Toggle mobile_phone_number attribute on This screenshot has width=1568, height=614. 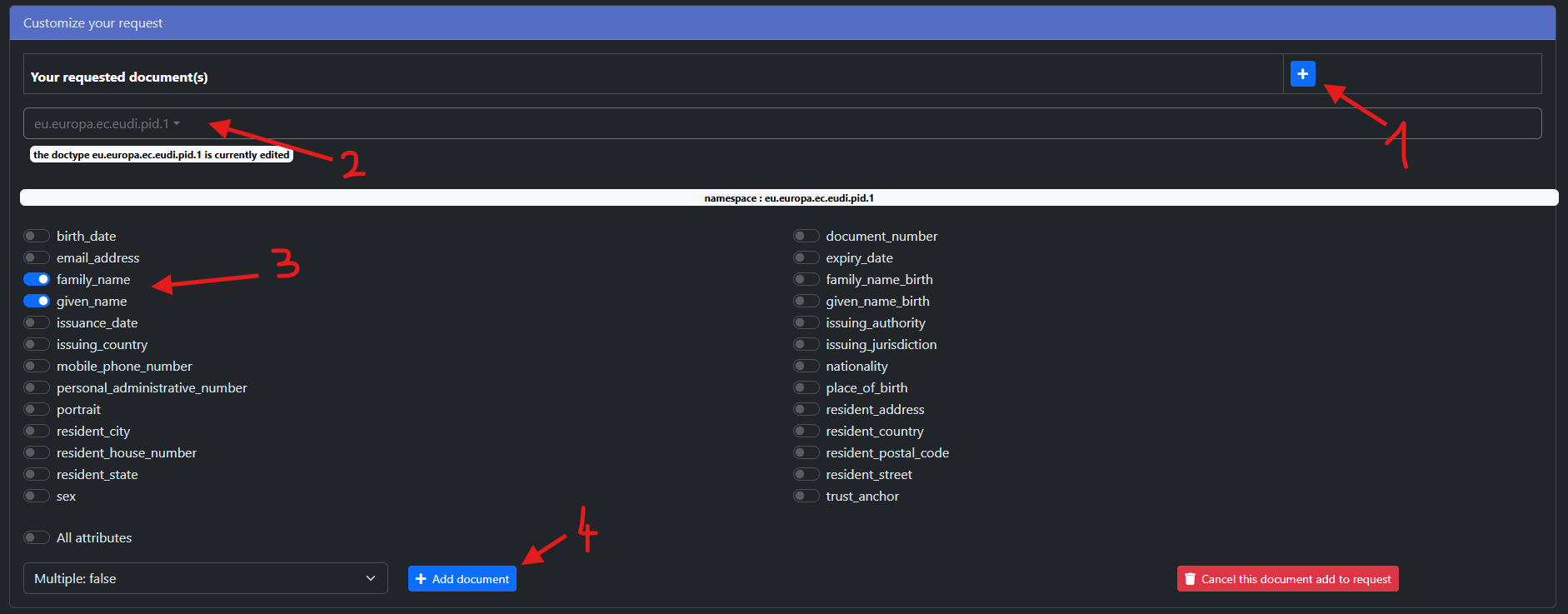click(x=37, y=367)
